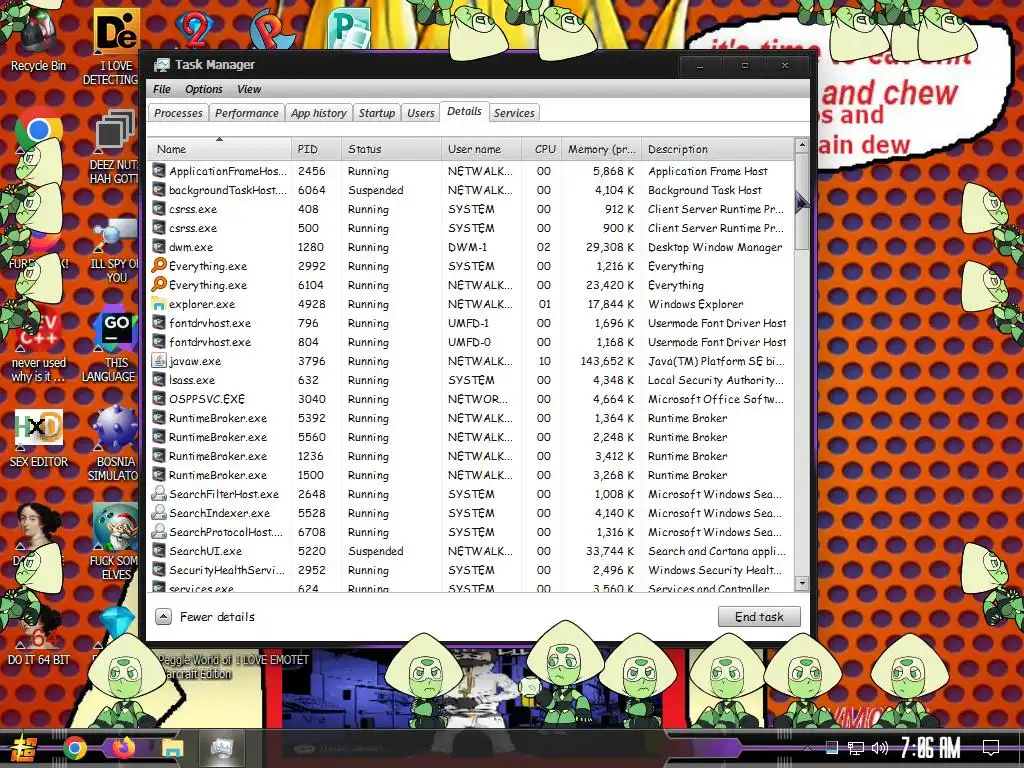
Task: Open the BOSNIA SIMULATOR desktop icon
Action: 115,444
